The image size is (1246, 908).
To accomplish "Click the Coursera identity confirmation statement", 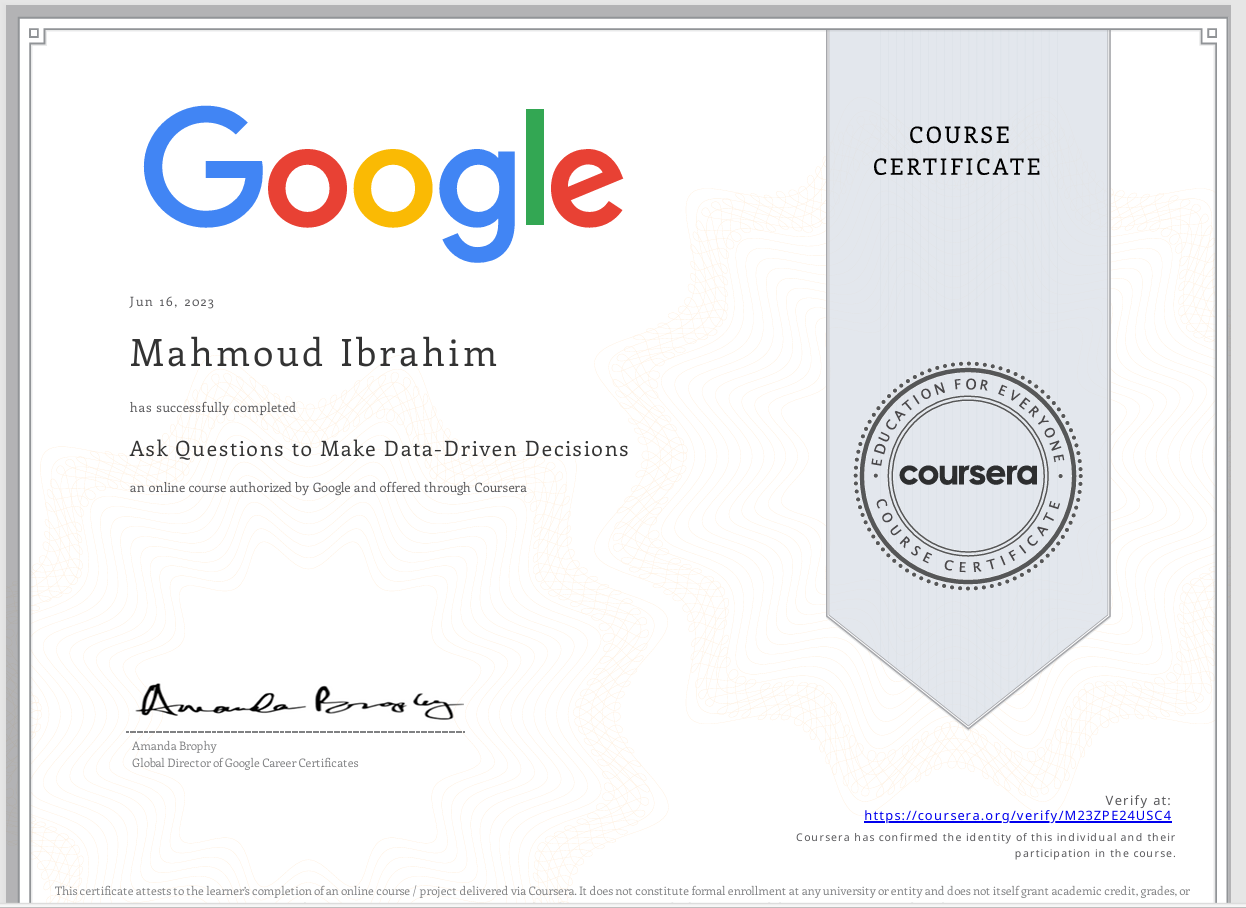I will pyautogui.click(x=986, y=845).
